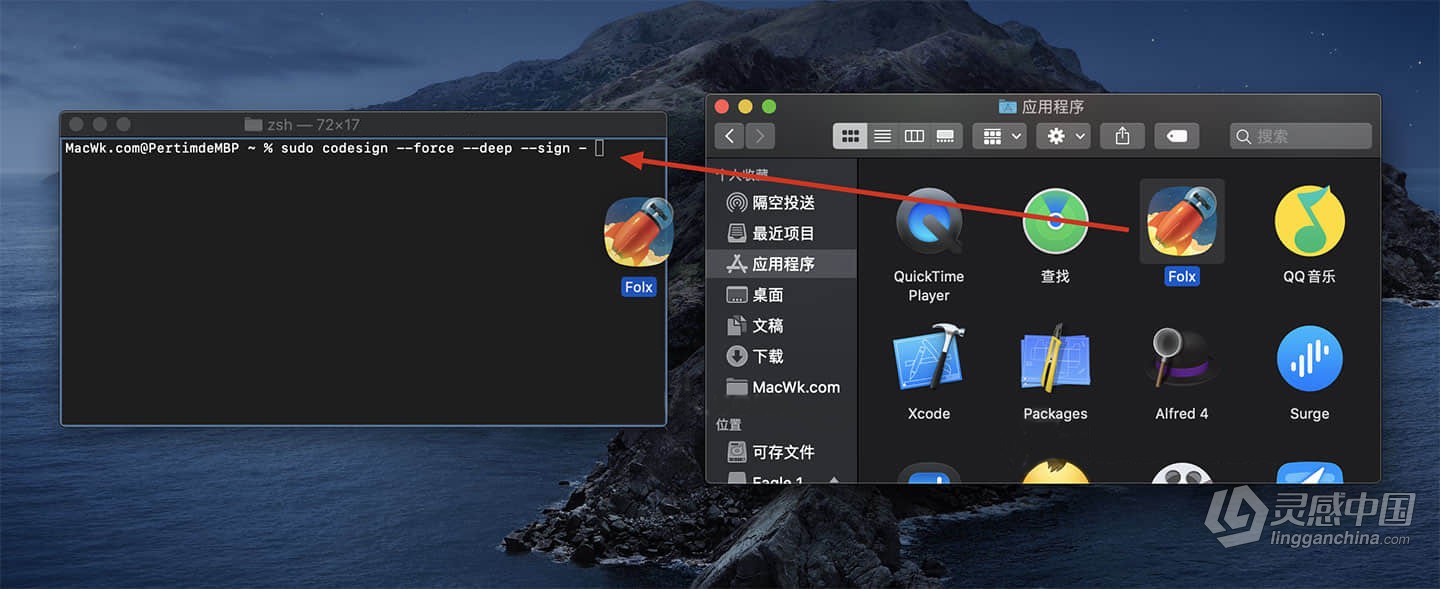Select the QuickTime Player app icon
1440x589 pixels.
coord(929,222)
